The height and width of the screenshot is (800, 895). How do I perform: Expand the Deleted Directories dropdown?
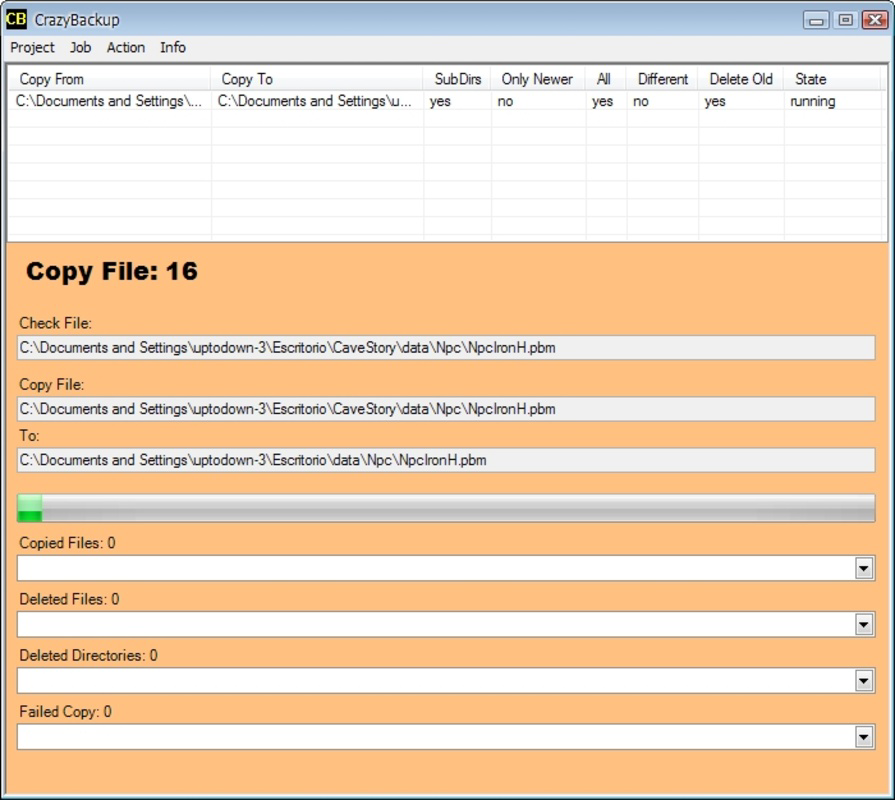pos(864,681)
